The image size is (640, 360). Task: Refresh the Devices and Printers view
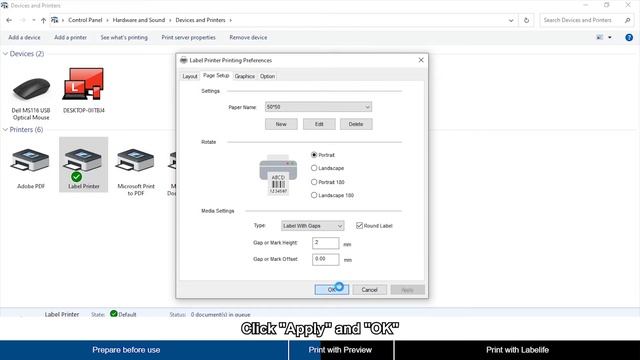pyautogui.click(x=526, y=20)
